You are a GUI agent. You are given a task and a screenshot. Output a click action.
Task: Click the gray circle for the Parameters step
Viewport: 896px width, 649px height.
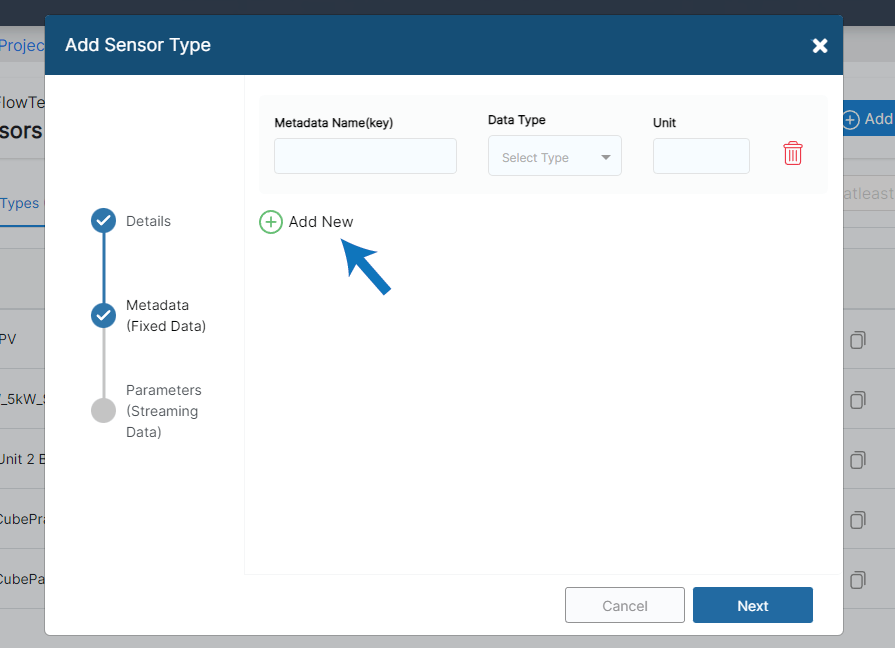coord(103,409)
